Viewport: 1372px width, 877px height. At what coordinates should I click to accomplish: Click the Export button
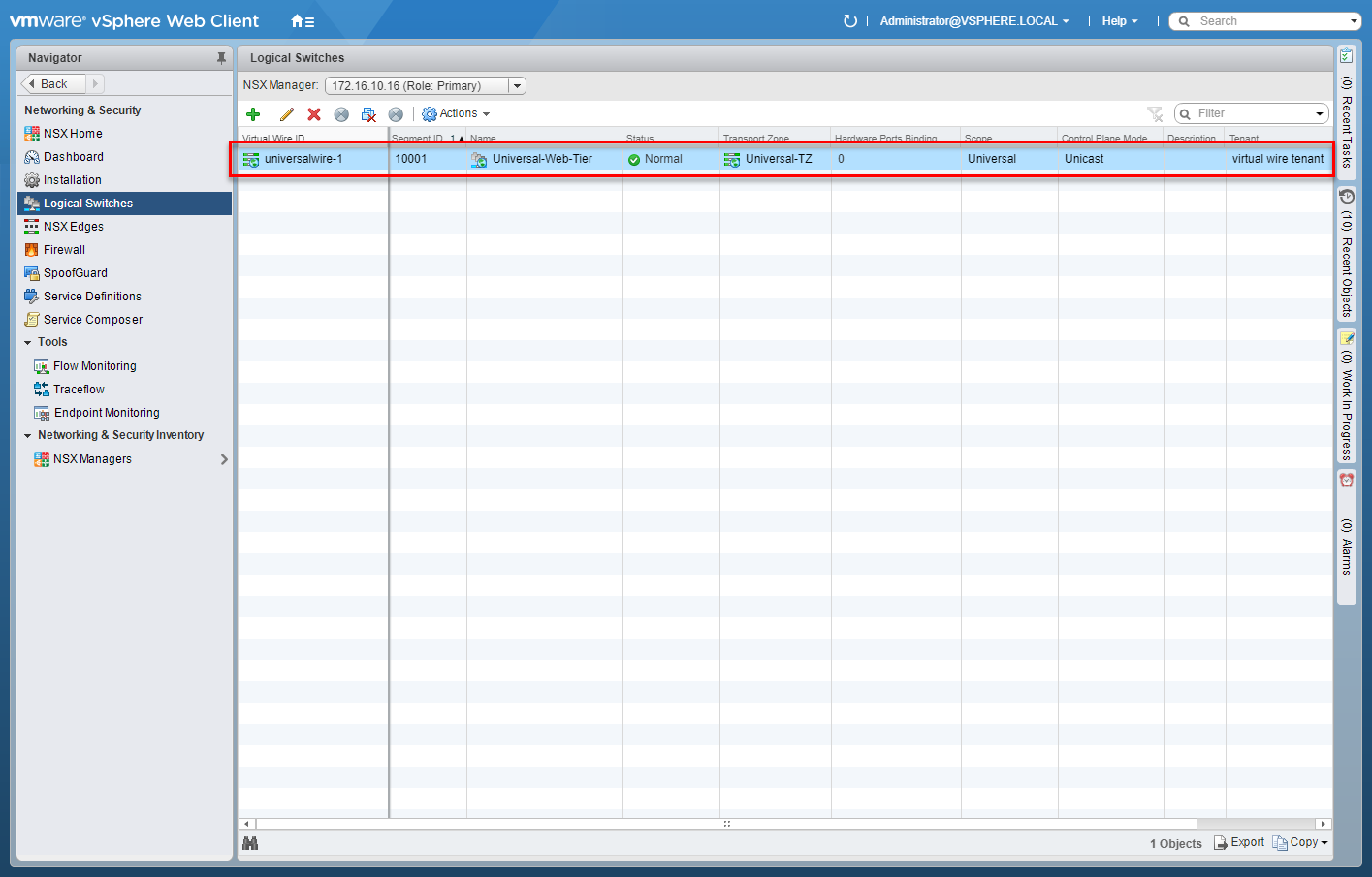(1239, 843)
